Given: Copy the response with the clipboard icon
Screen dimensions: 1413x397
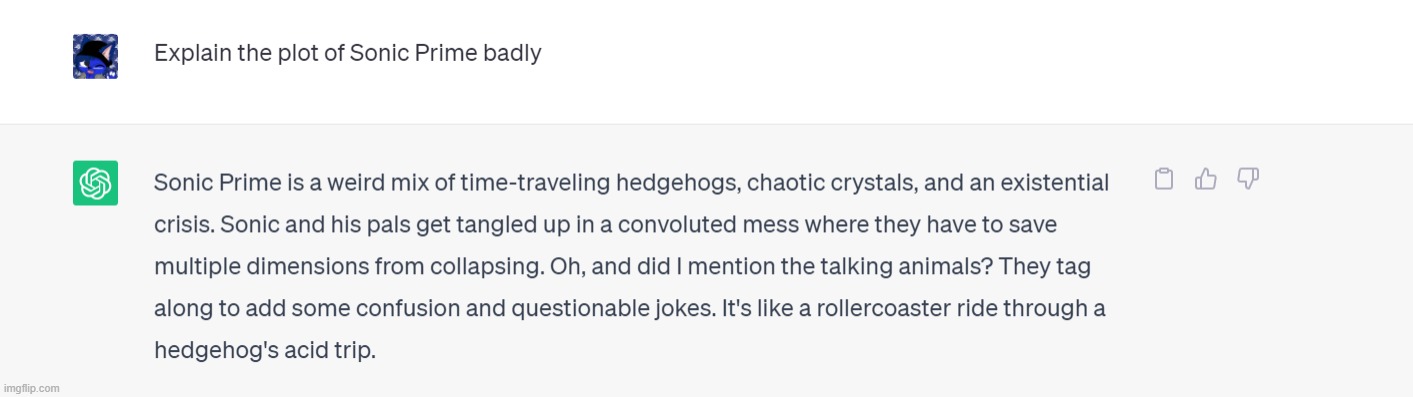Looking at the screenshot, I should pyautogui.click(x=1164, y=179).
